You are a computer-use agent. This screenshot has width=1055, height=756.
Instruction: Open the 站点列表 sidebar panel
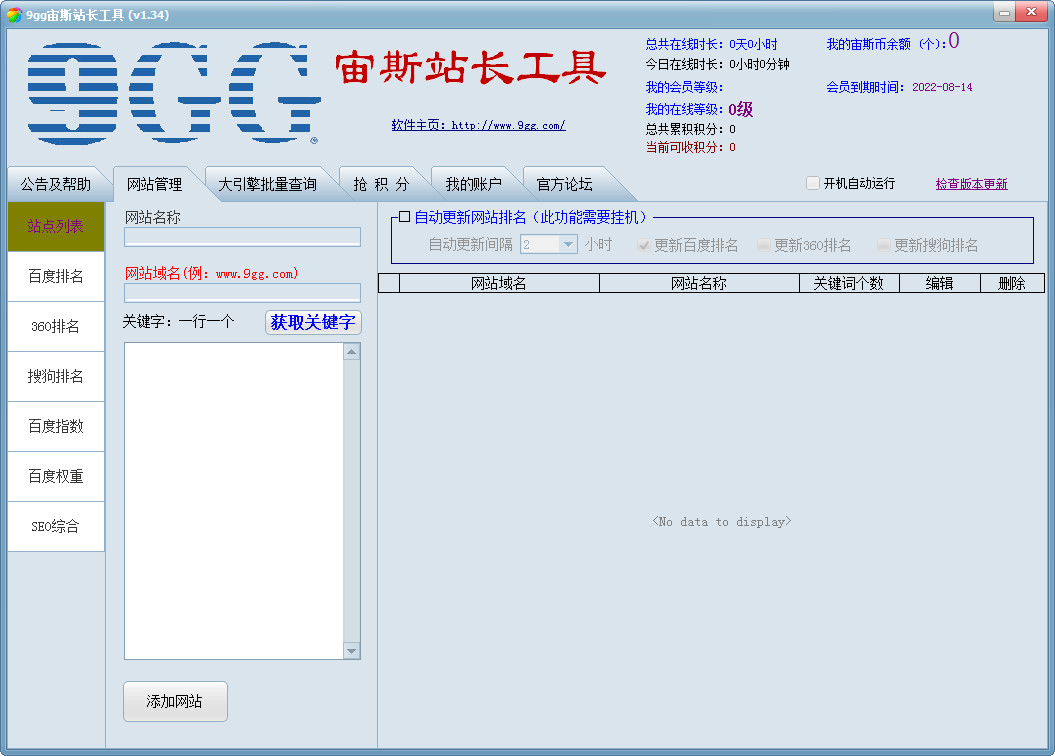[55, 226]
